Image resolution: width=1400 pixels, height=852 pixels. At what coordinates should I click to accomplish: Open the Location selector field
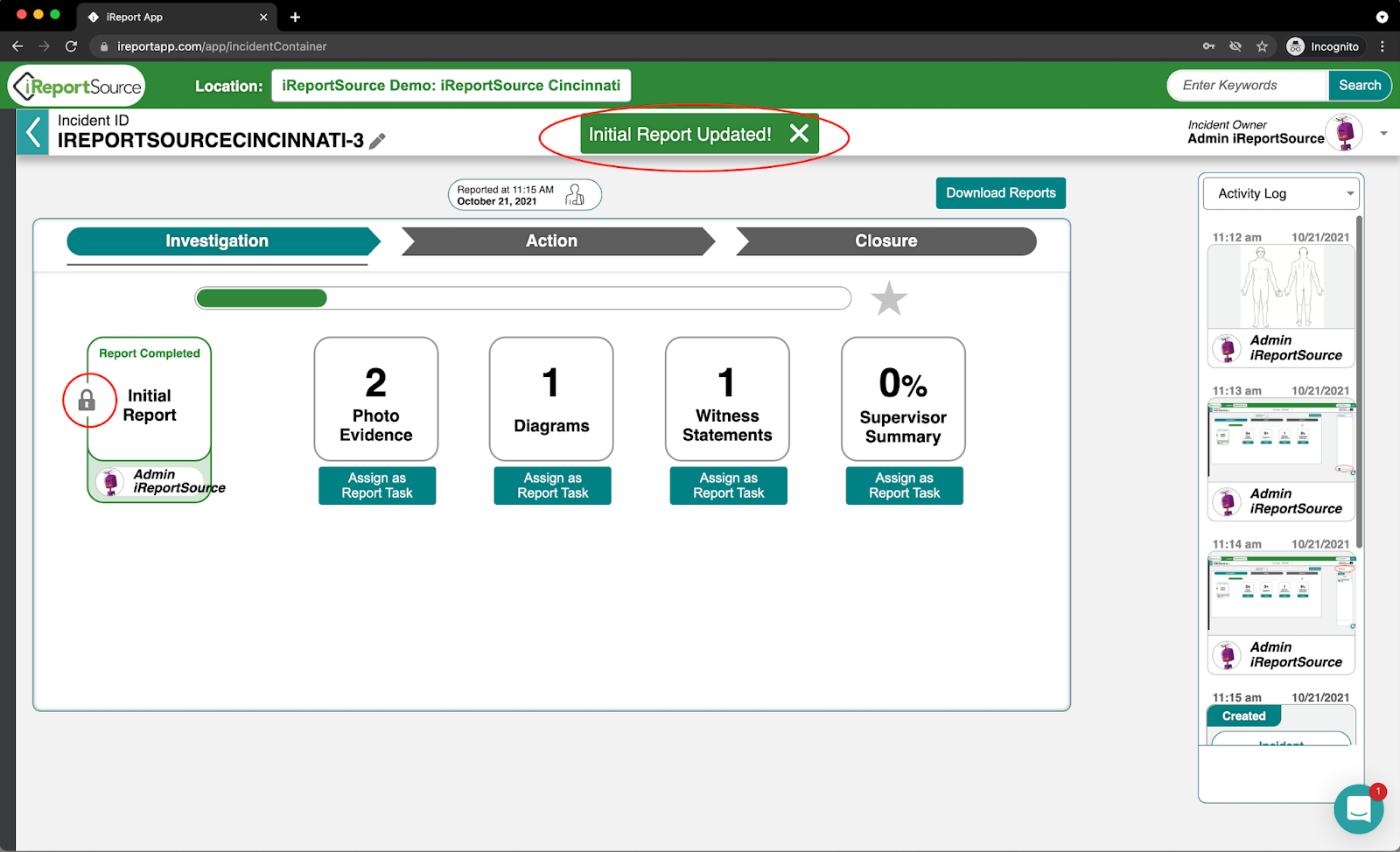pyautogui.click(x=451, y=86)
